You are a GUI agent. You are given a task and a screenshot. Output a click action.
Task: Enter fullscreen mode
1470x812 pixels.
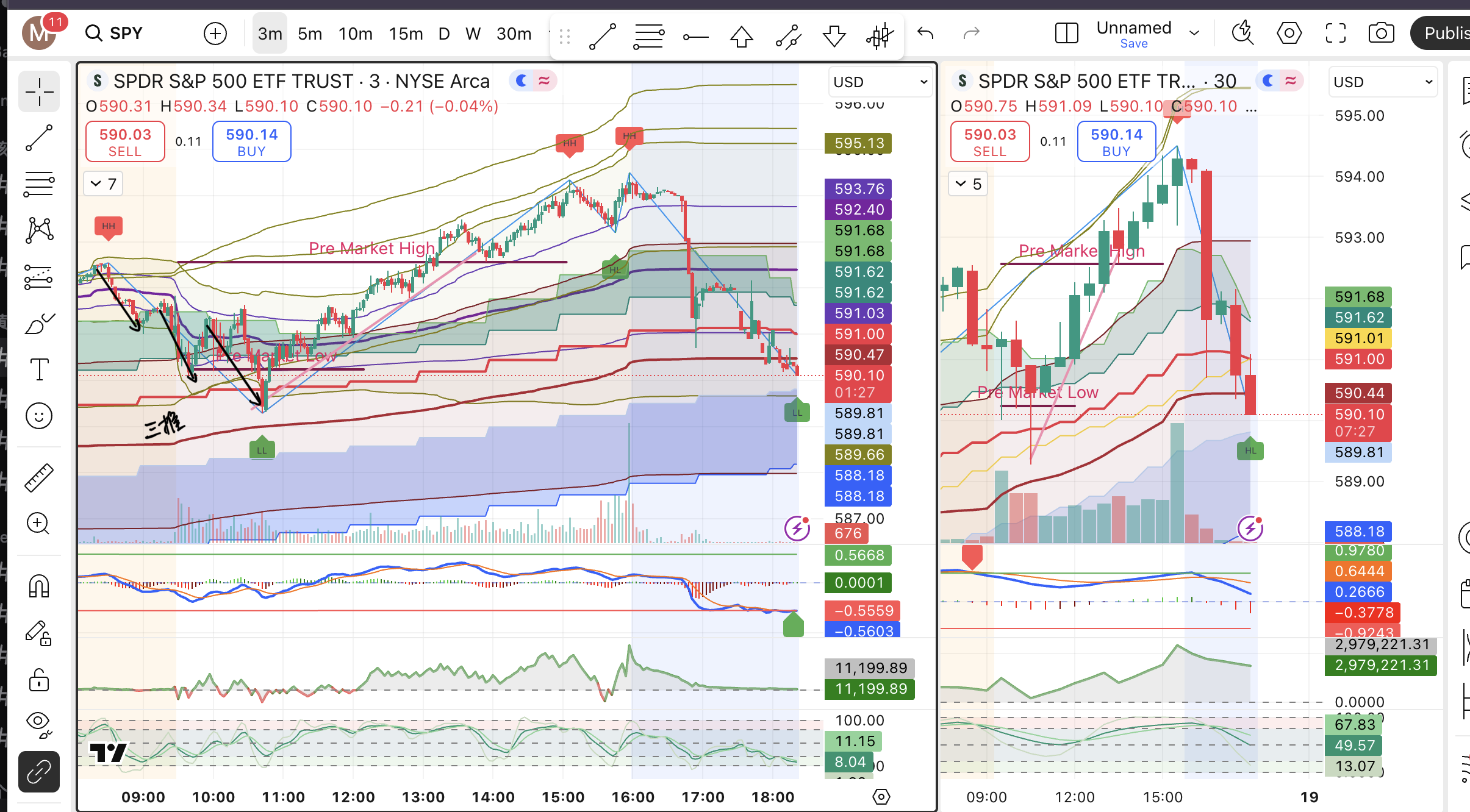tap(1335, 33)
